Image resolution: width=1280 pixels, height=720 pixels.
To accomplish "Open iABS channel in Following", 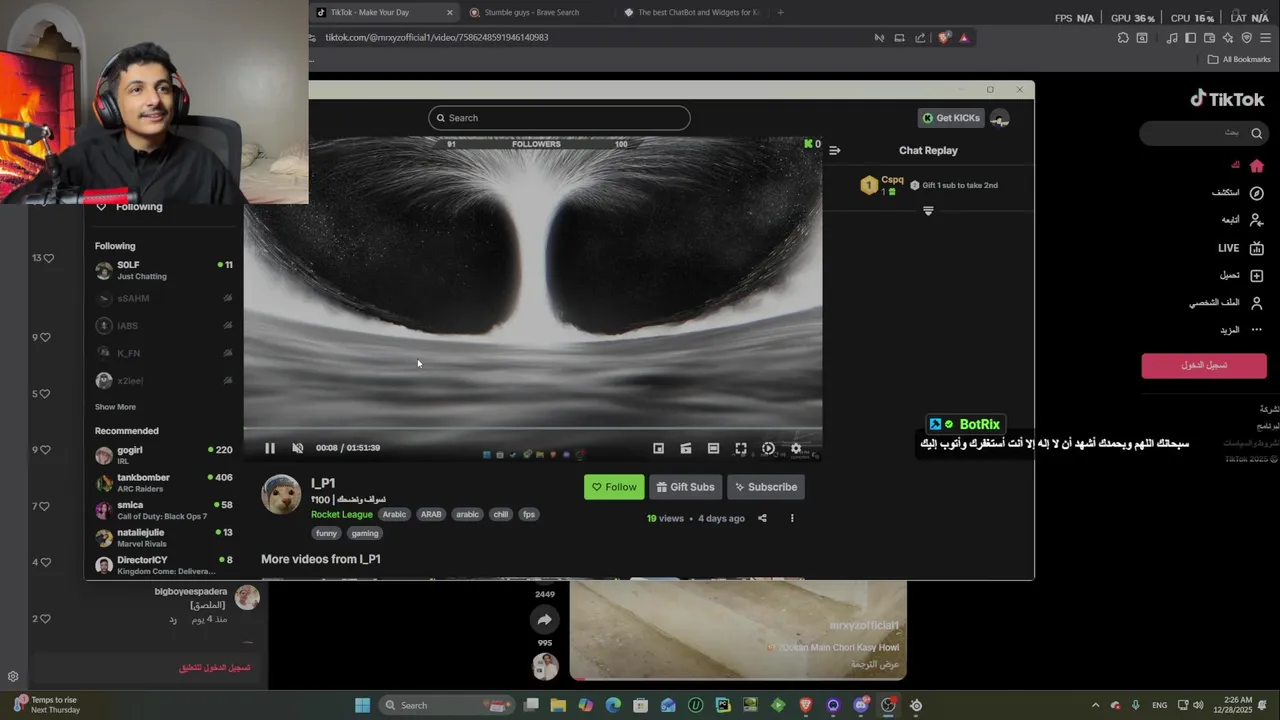I will (x=164, y=326).
